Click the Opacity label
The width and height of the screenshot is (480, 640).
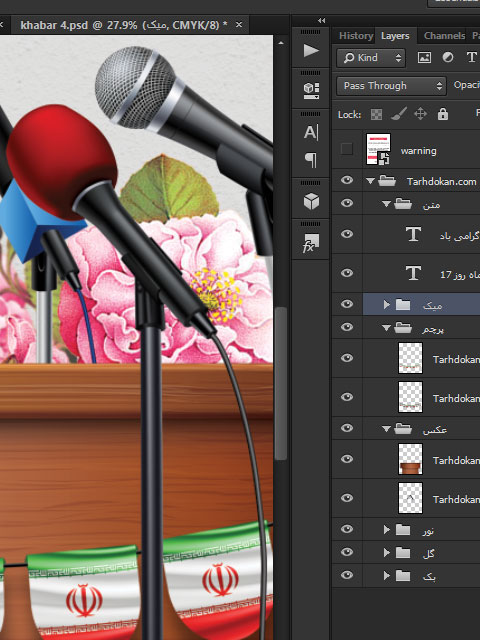467,85
